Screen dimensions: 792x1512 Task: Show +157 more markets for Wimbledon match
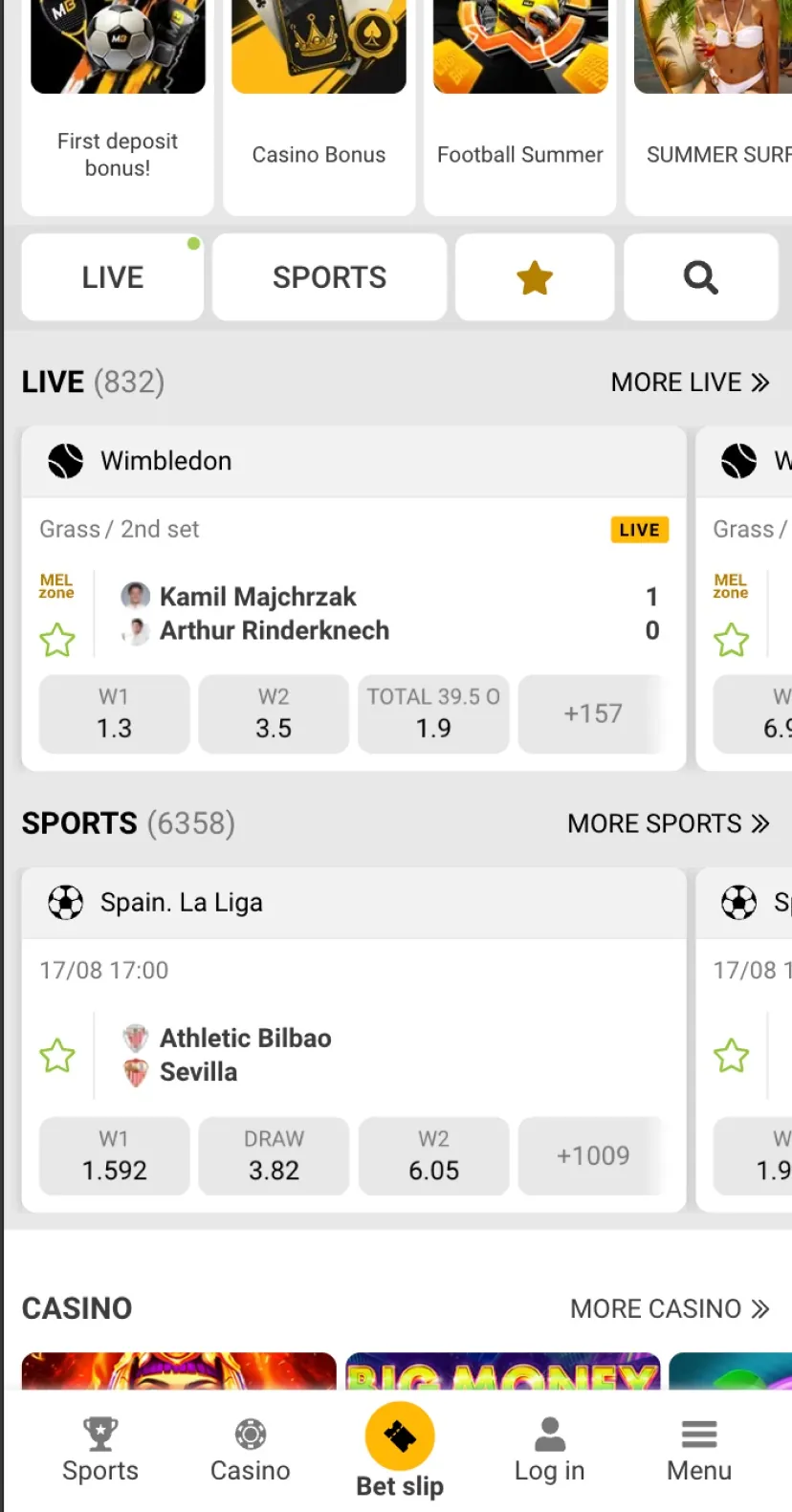click(x=593, y=714)
